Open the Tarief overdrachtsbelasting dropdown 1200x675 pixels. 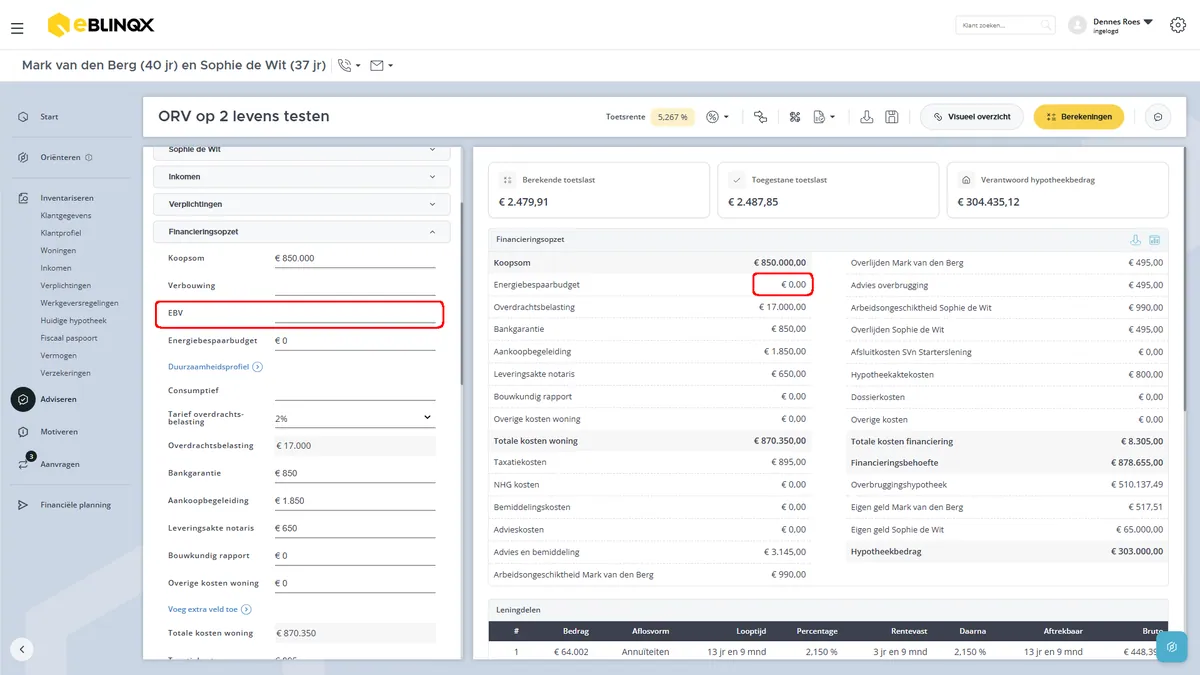point(355,418)
